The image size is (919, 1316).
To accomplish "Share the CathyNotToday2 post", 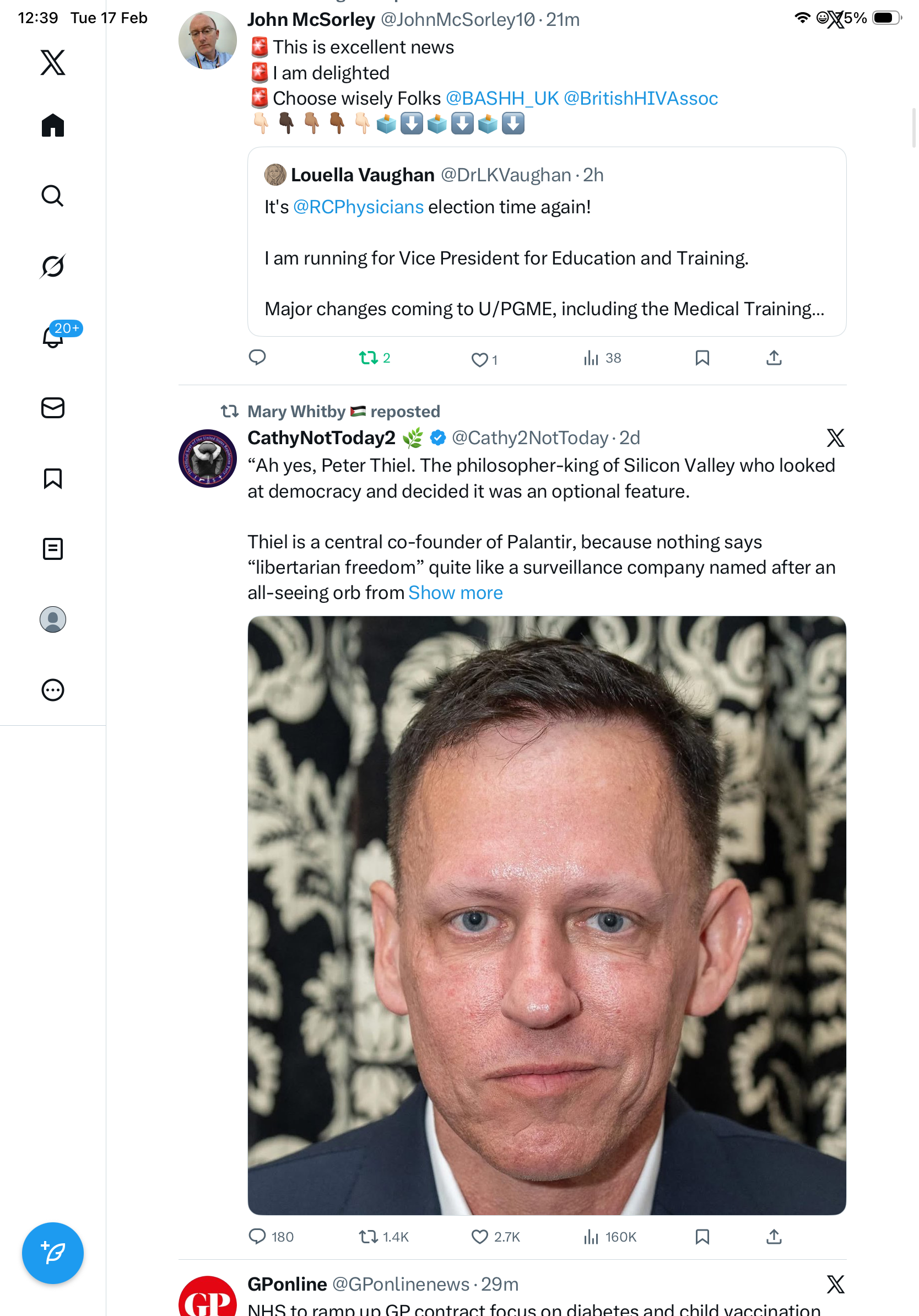I will 774,1237.
